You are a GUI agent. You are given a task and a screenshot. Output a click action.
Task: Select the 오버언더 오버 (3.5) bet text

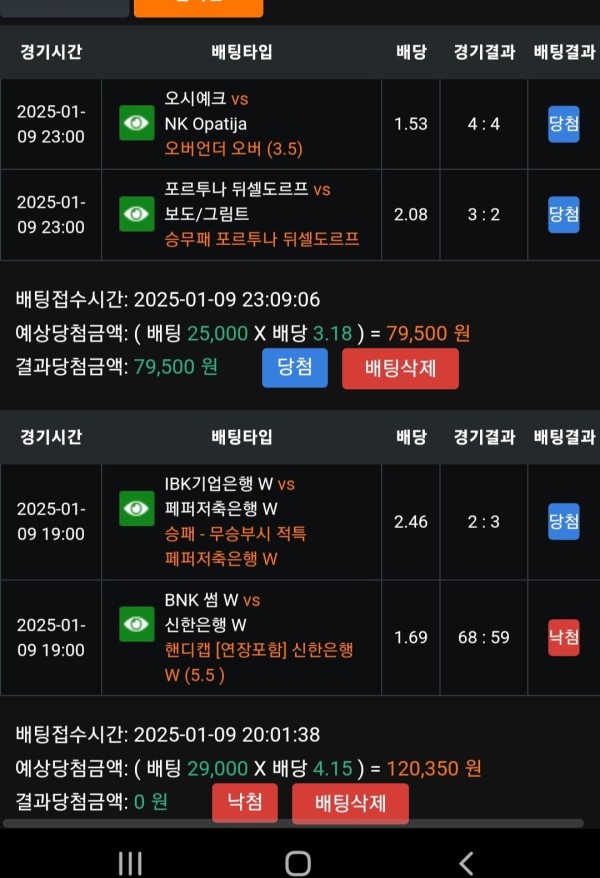[233, 149]
